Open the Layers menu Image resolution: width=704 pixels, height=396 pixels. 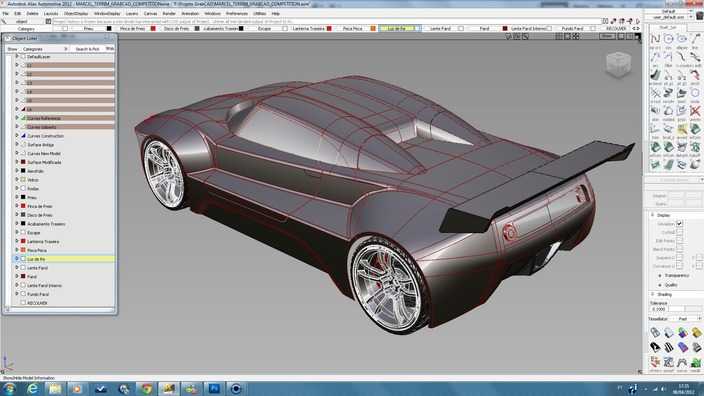pos(132,14)
